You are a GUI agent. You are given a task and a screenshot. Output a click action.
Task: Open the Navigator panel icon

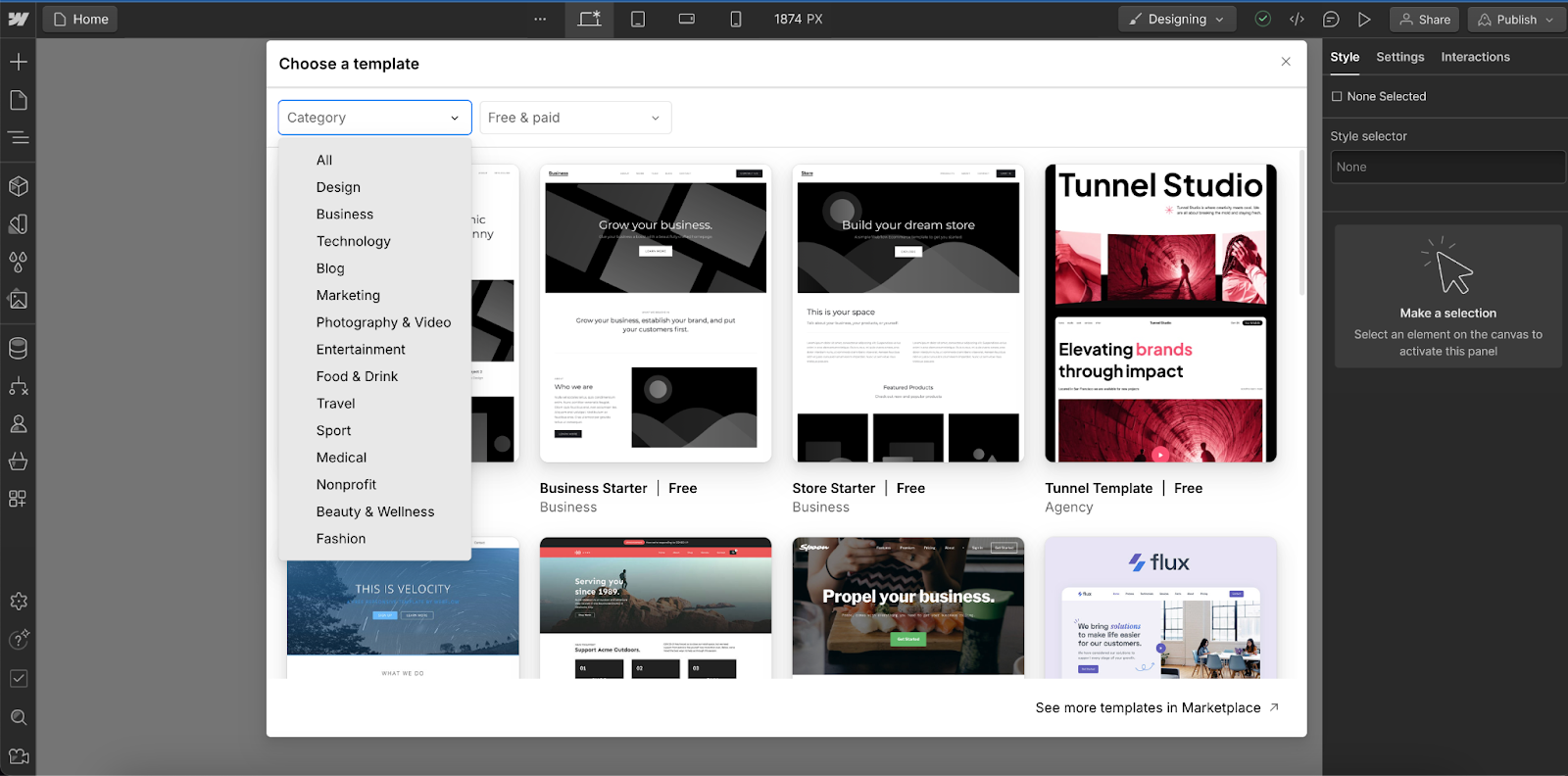[x=18, y=138]
